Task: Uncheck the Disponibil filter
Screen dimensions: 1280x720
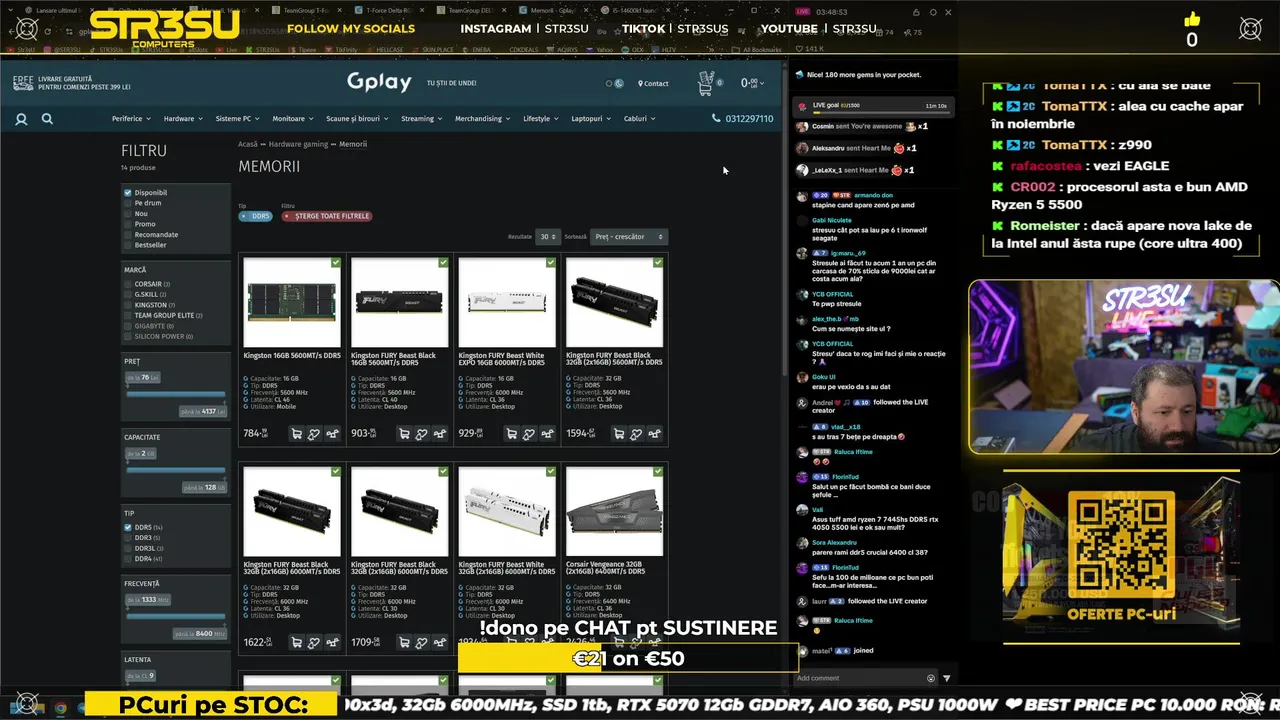Action: pos(128,192)
